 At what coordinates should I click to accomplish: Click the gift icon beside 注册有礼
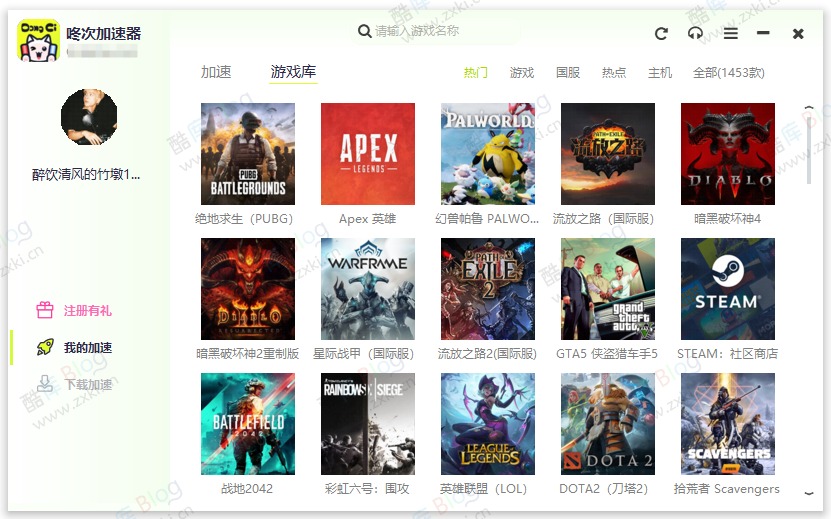pyautogui.click(x=45, y=310)
